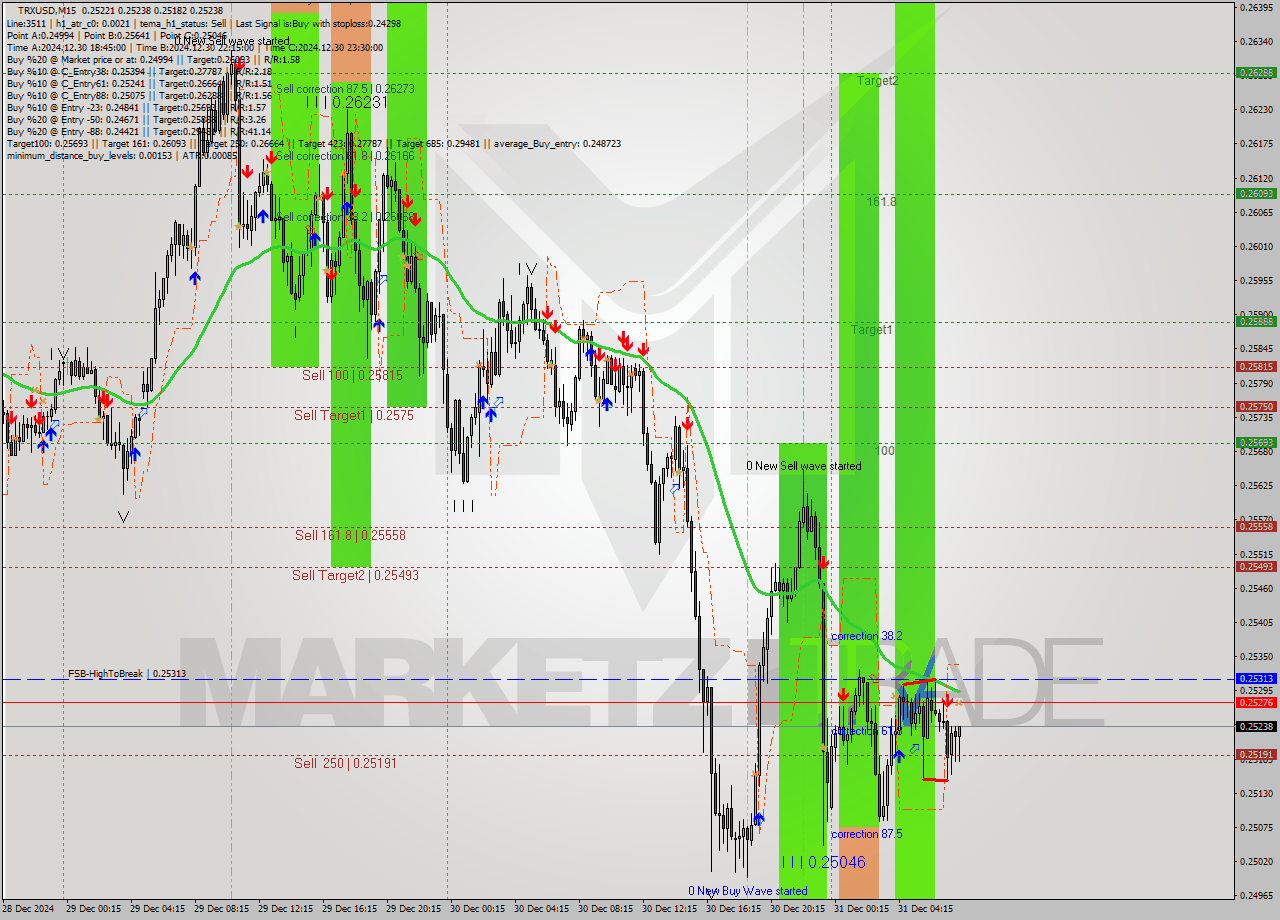Click the '29 Dec 00:15' time axis label

[x=93, y=909]
